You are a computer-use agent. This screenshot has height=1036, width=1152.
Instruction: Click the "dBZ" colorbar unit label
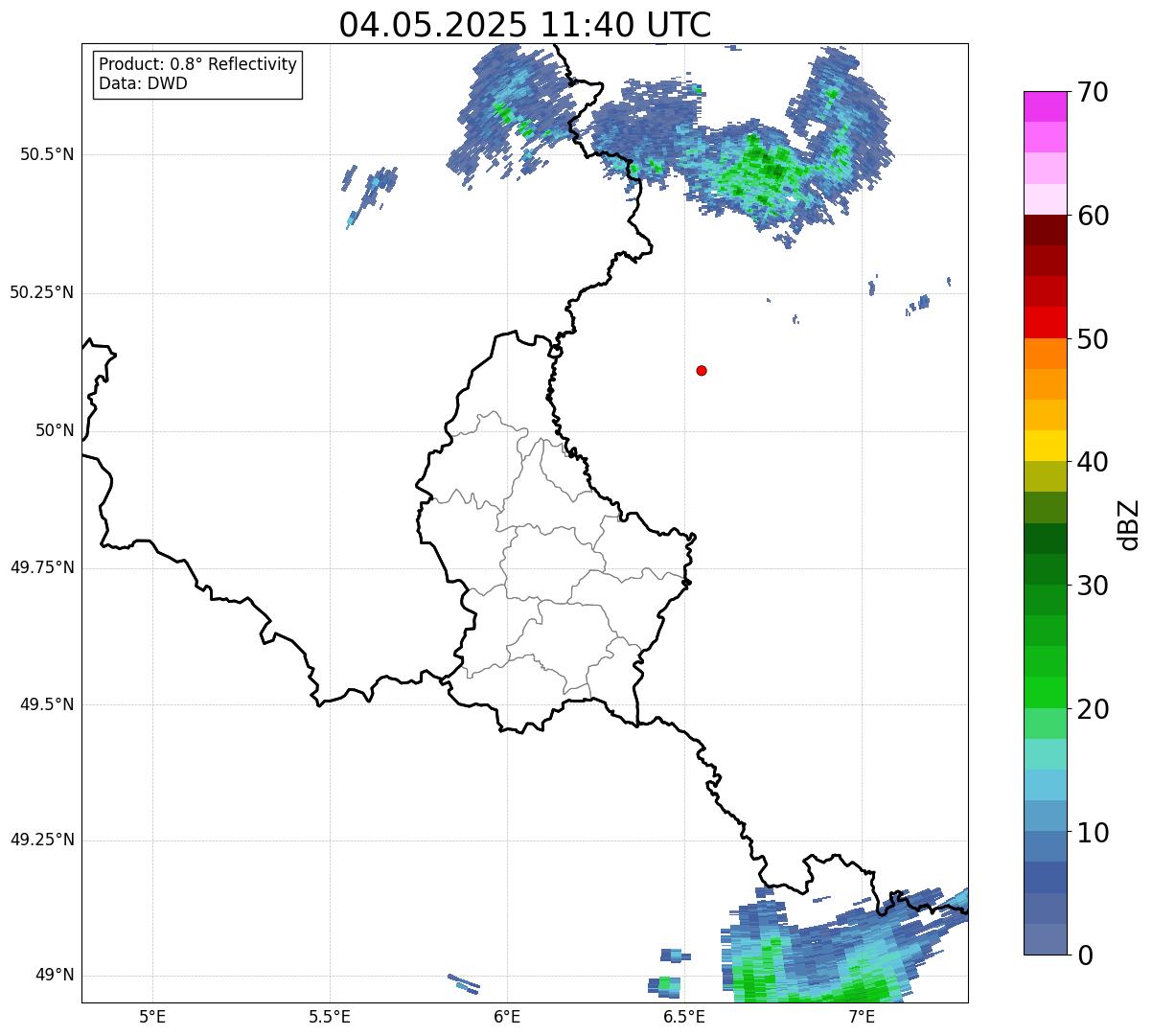[x=1130, y=524]
